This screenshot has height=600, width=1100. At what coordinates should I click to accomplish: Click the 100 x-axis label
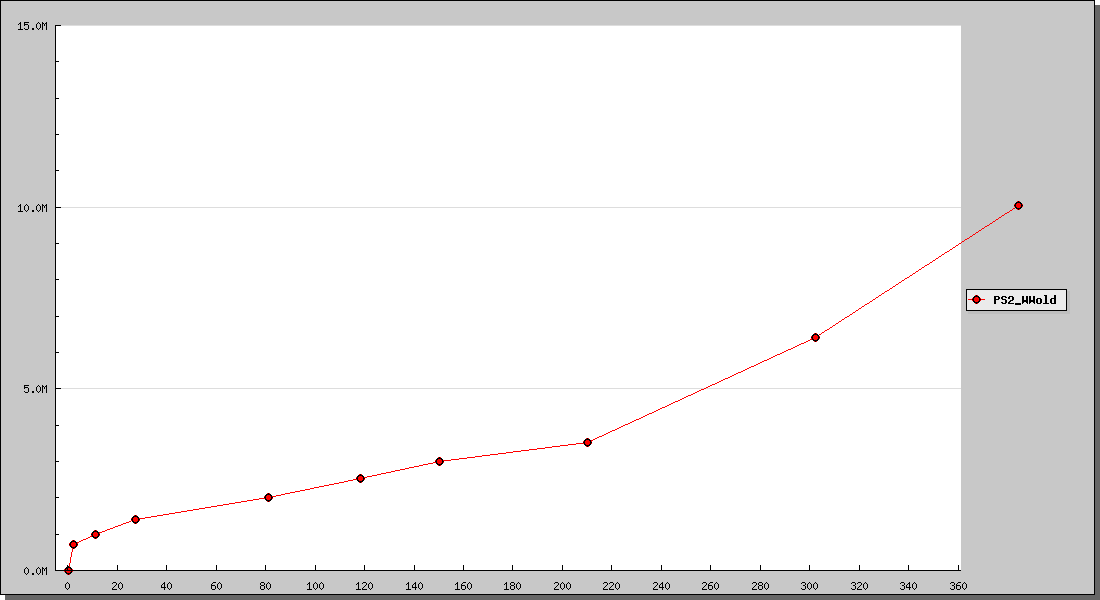point(315,587)
